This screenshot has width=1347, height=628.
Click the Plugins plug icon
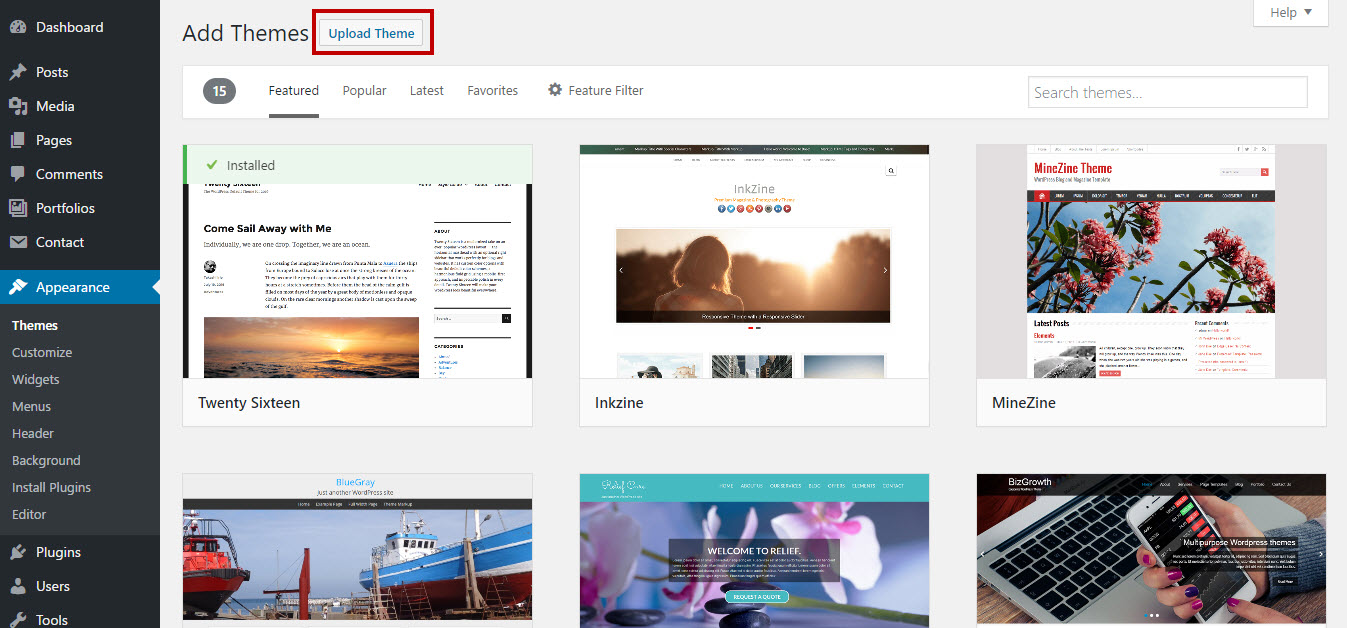(18, 552)
